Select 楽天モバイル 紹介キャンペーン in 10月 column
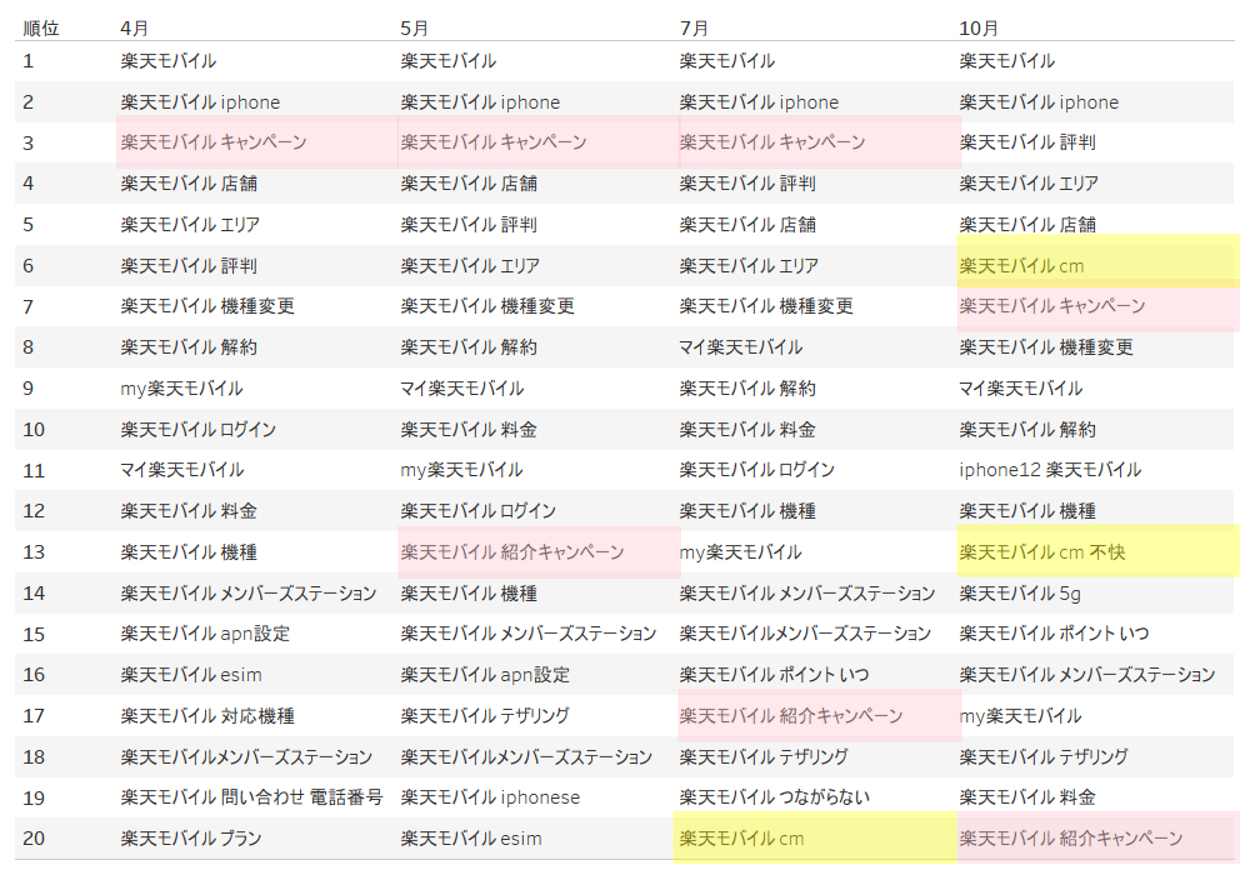 [x=1071, y=838]
